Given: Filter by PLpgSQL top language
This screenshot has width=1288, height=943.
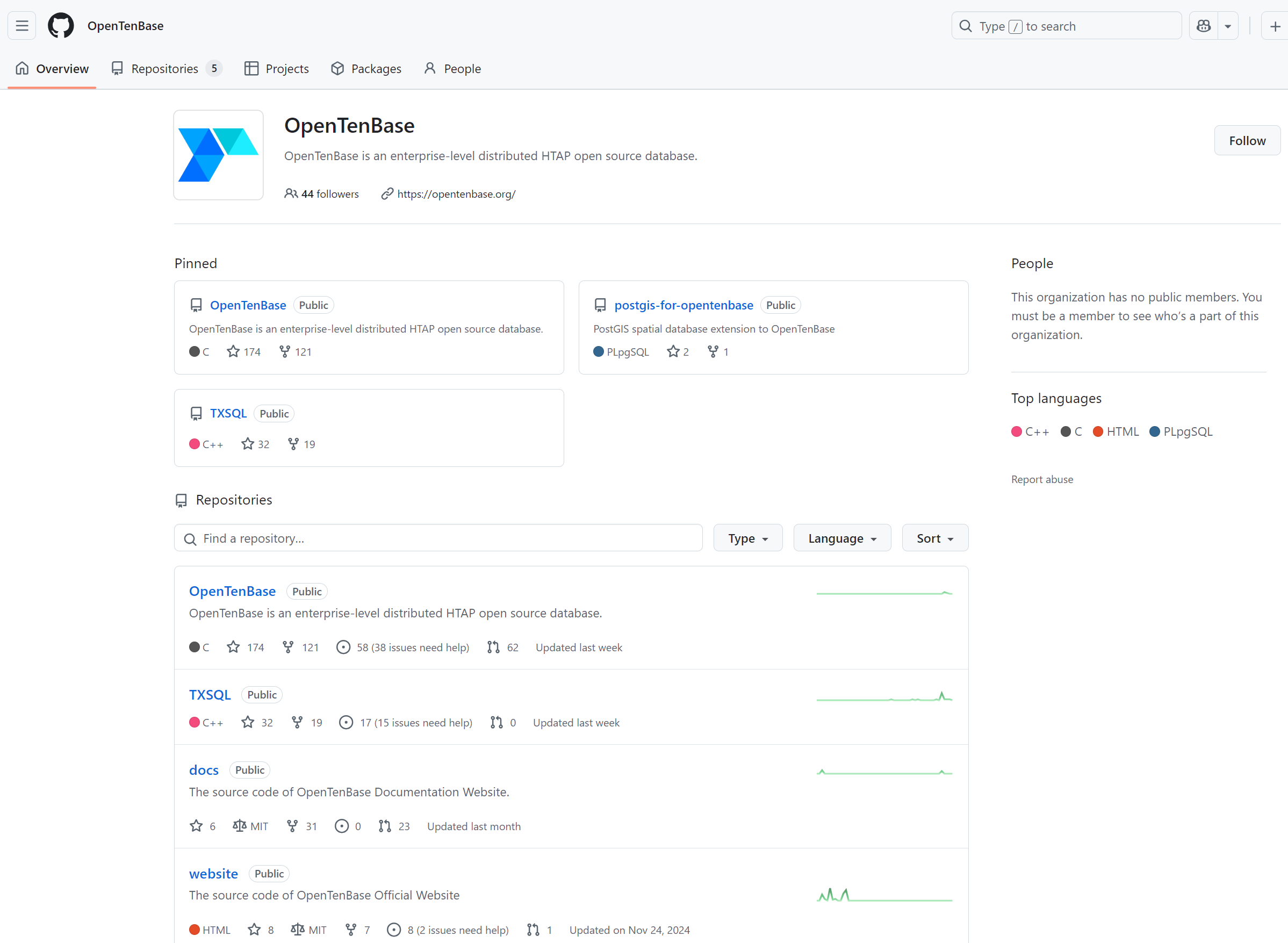Looking at the screenshot, I should [x=1181, y=431].
